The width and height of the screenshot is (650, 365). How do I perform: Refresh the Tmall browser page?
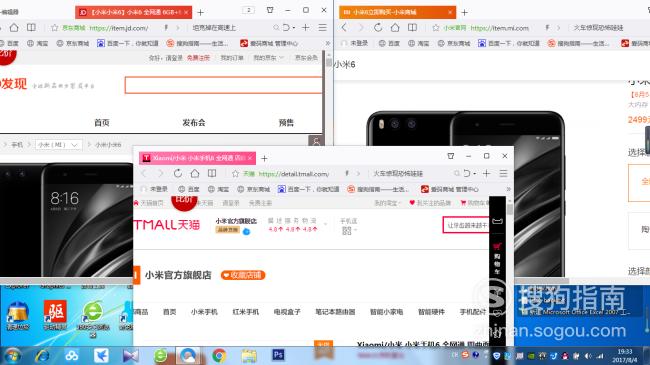[x=178, y=173]
